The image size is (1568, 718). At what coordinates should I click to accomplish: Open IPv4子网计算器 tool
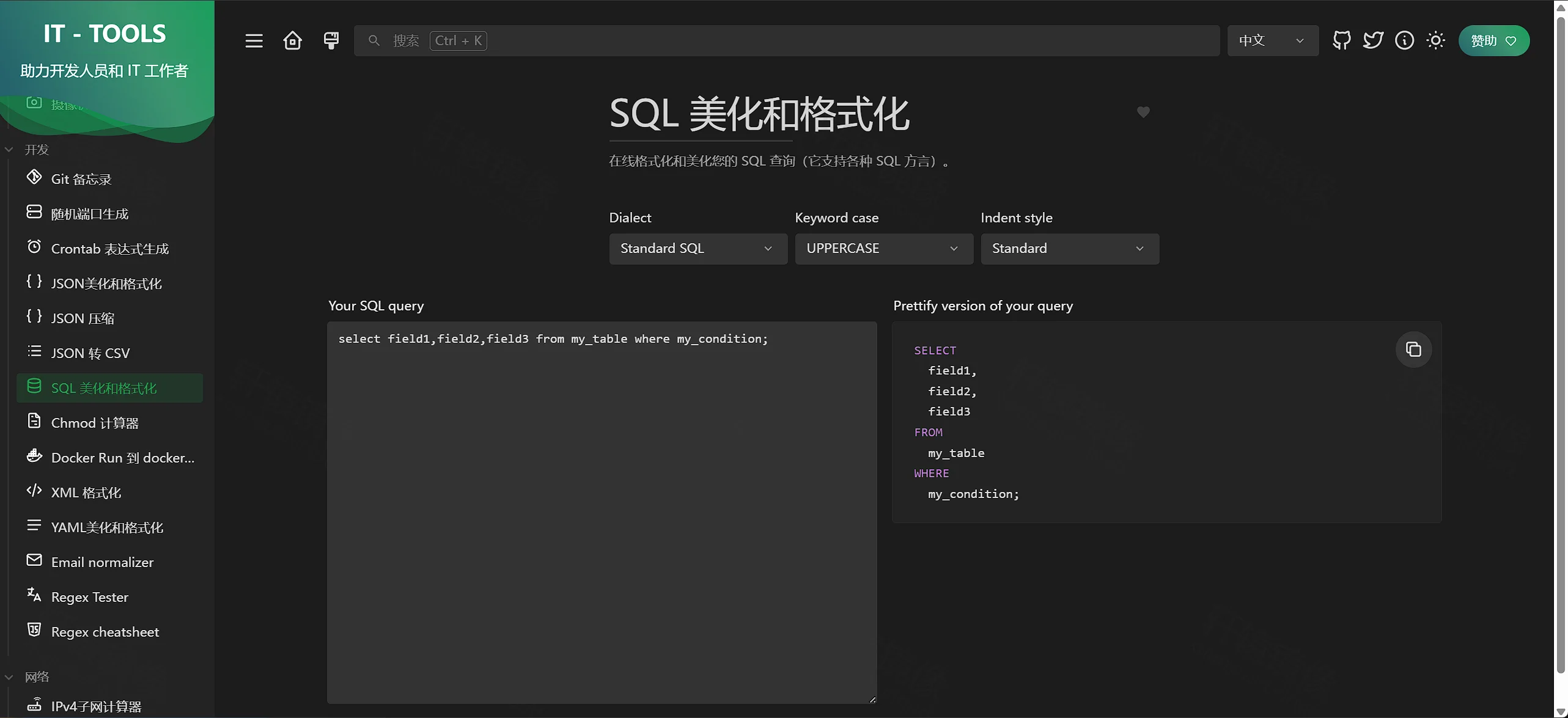coord(110,706)
